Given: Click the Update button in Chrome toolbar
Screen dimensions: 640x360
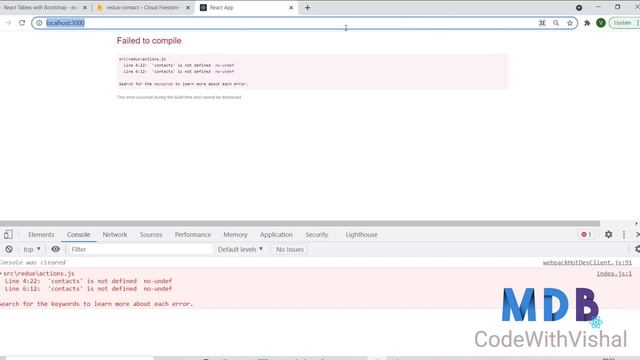Looking at the screenshot, I should [x=622, y=23].
